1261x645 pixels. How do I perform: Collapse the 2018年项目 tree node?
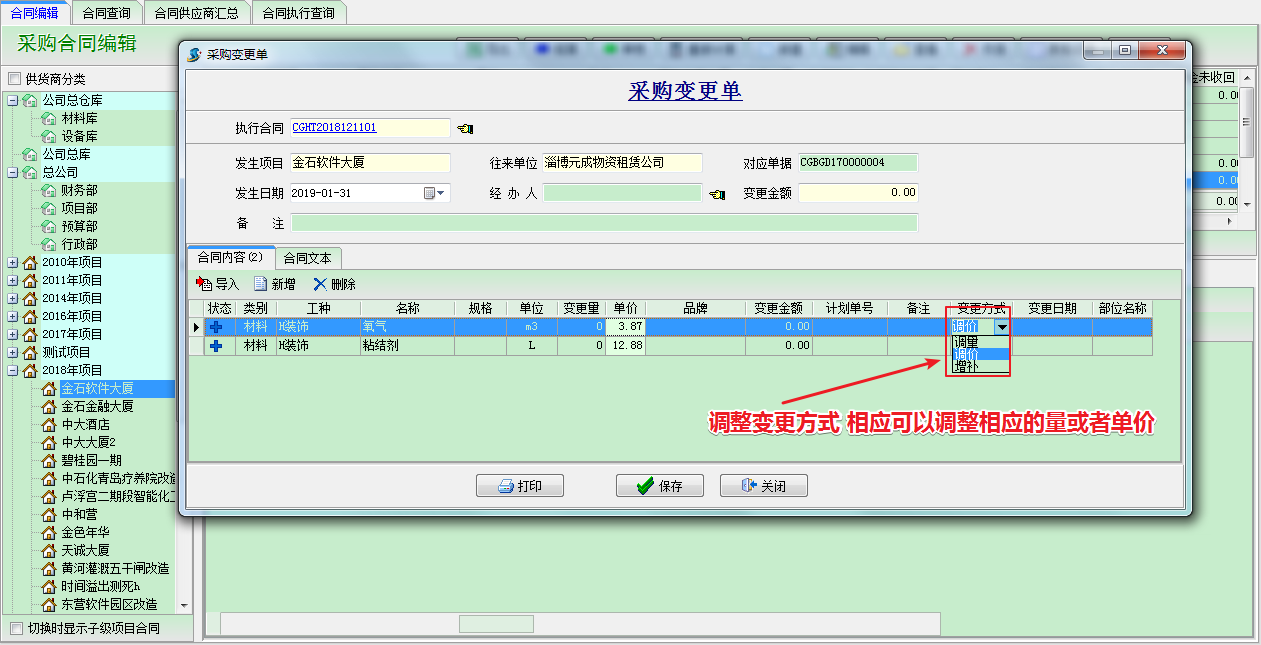coord(13,370)
